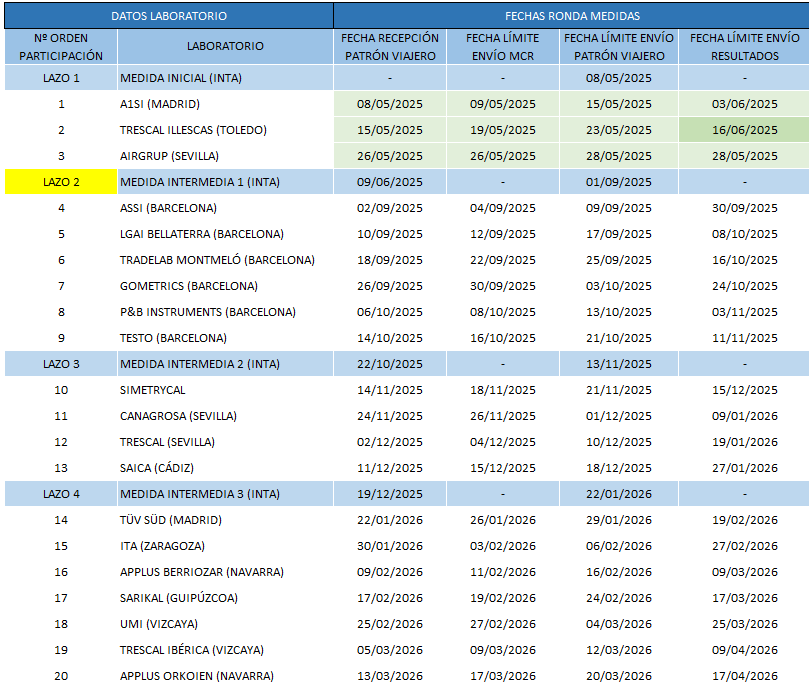
Task: Click TÜV SÜD MCR date 26/01/2026
Action: [x=503, y=520]
